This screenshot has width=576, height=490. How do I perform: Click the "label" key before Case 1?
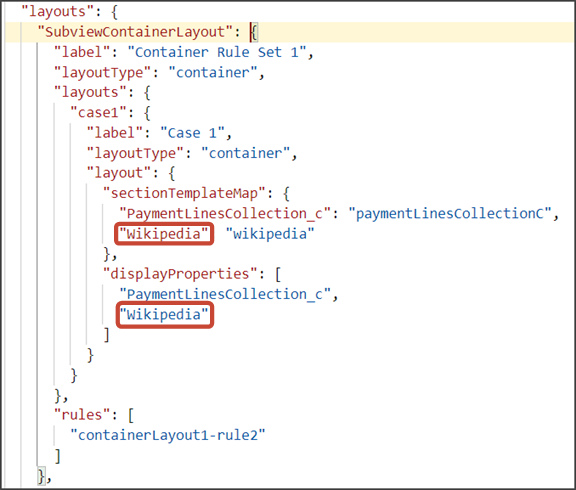click(114, 133)
